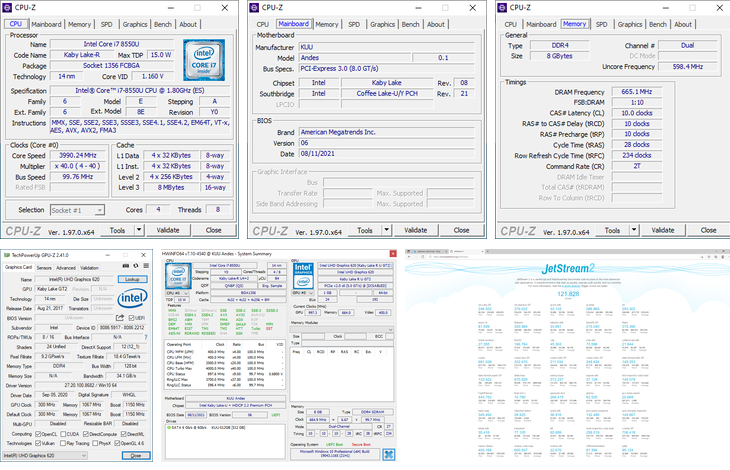Open the CPU #0 dropdown in HWiNFO
Viewport: 730px width, 470px height.
(x=177, y=293)
